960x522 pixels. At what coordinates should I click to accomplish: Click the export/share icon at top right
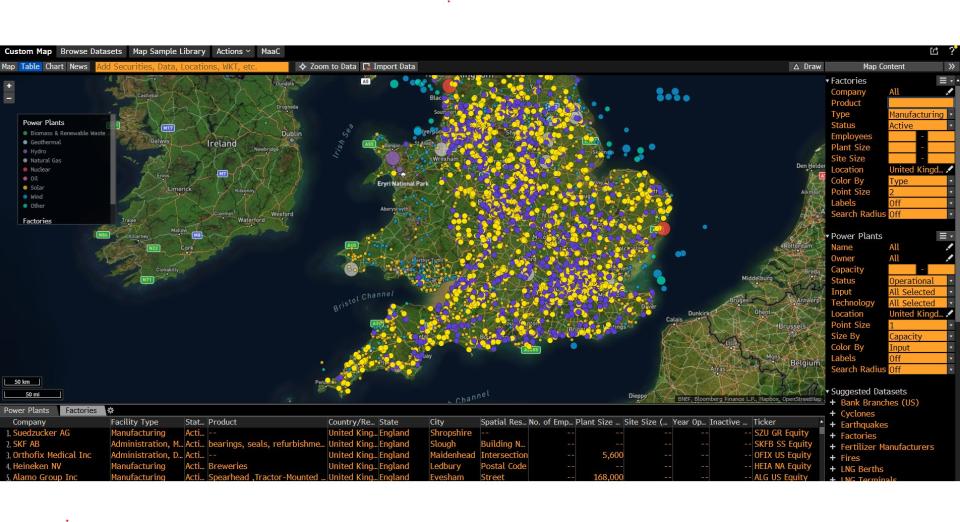click(x=934, y=51)
